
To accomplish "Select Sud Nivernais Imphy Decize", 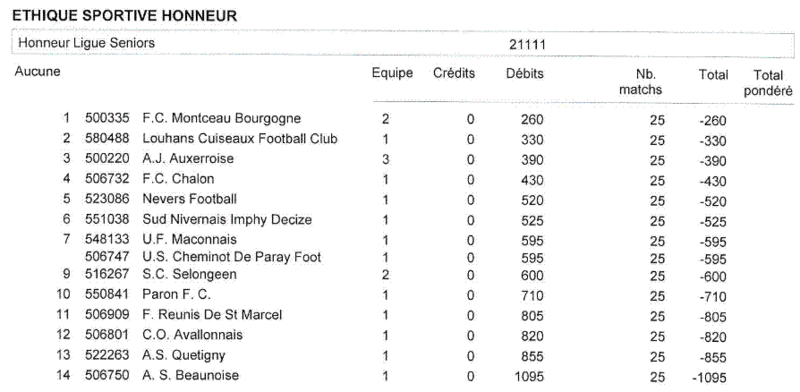I will coord(227,220).
